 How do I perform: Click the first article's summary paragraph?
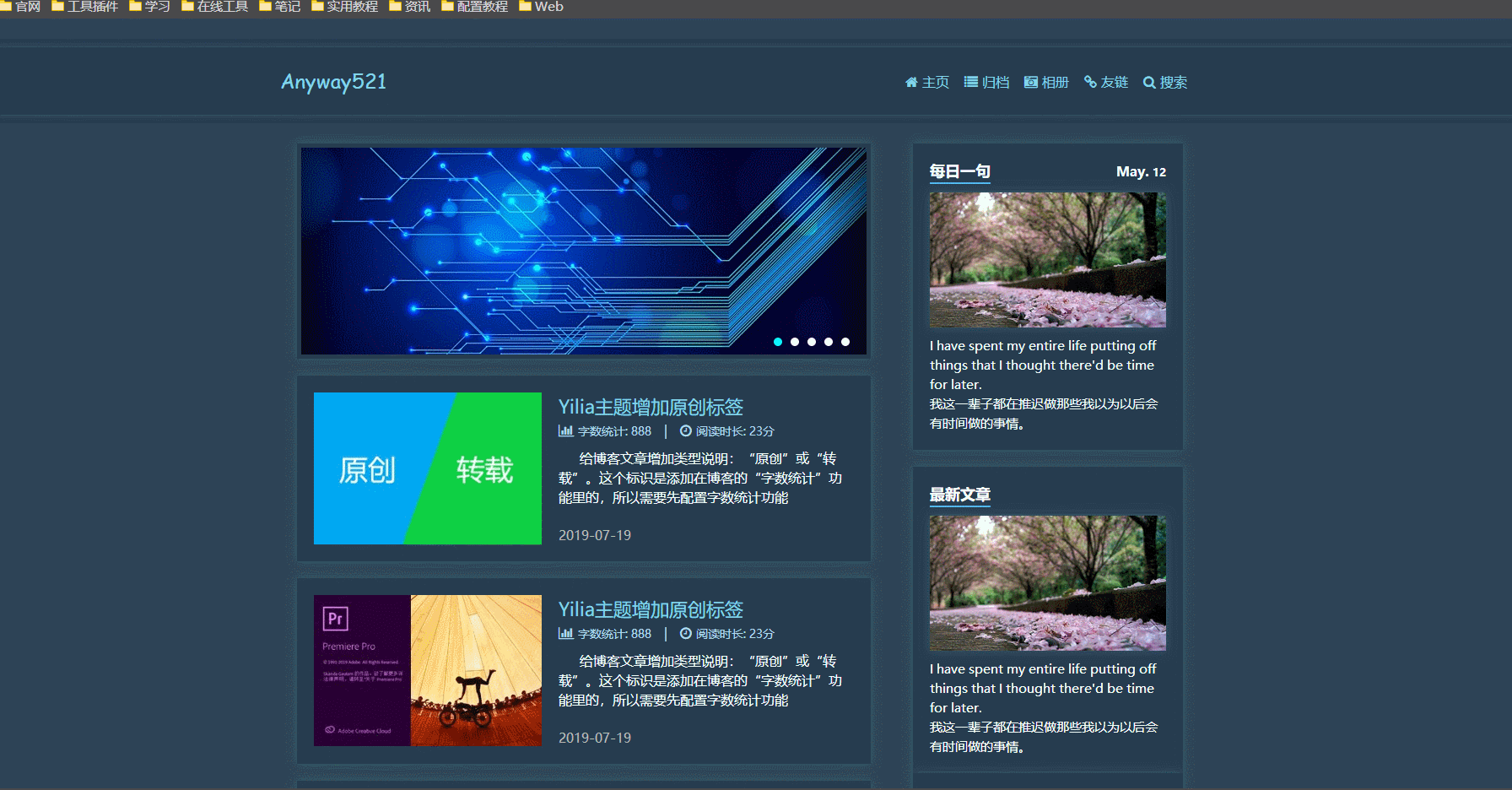(700, 479)
